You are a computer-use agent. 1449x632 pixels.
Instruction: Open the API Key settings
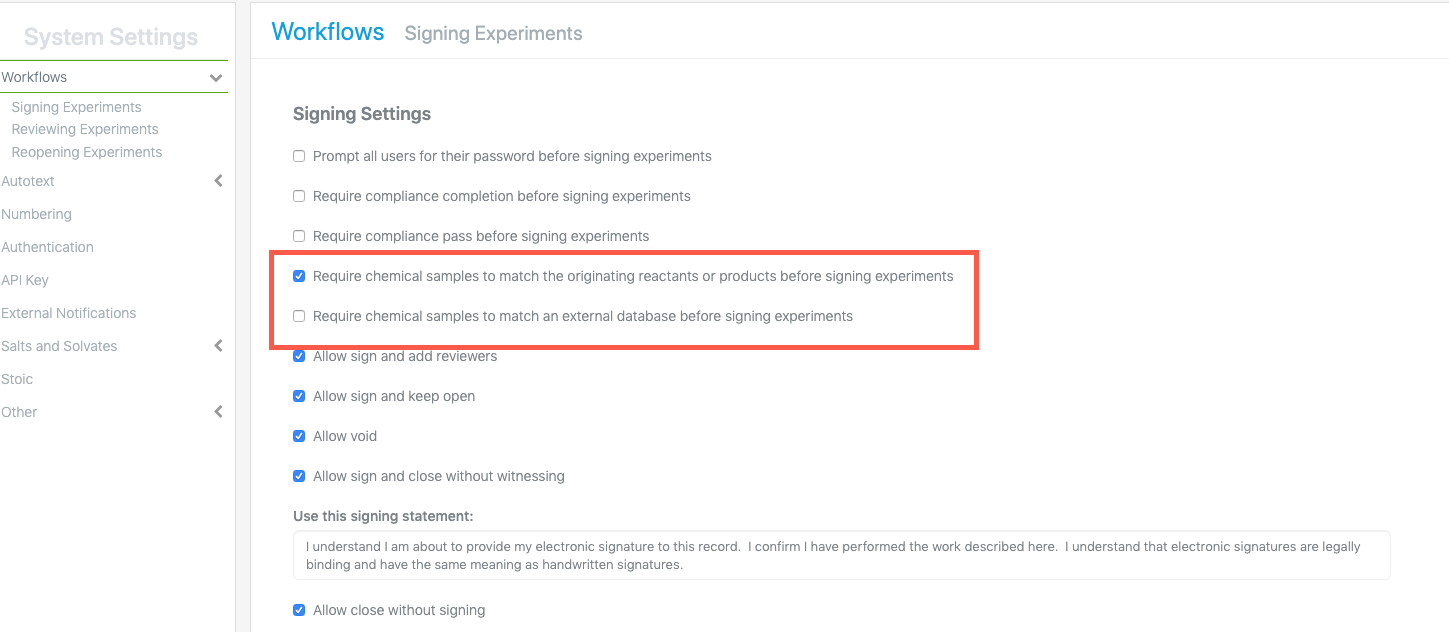tap(25, 280)
